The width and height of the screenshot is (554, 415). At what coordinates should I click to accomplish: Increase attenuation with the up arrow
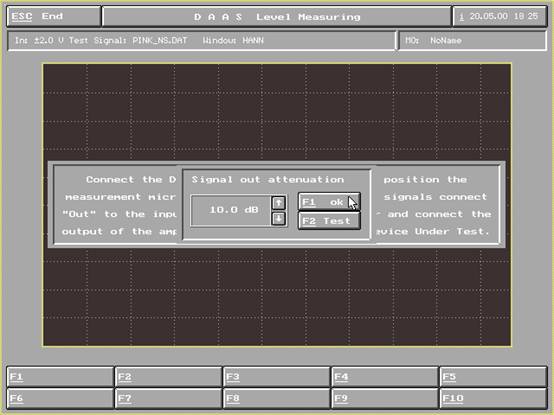coord(279,203)
